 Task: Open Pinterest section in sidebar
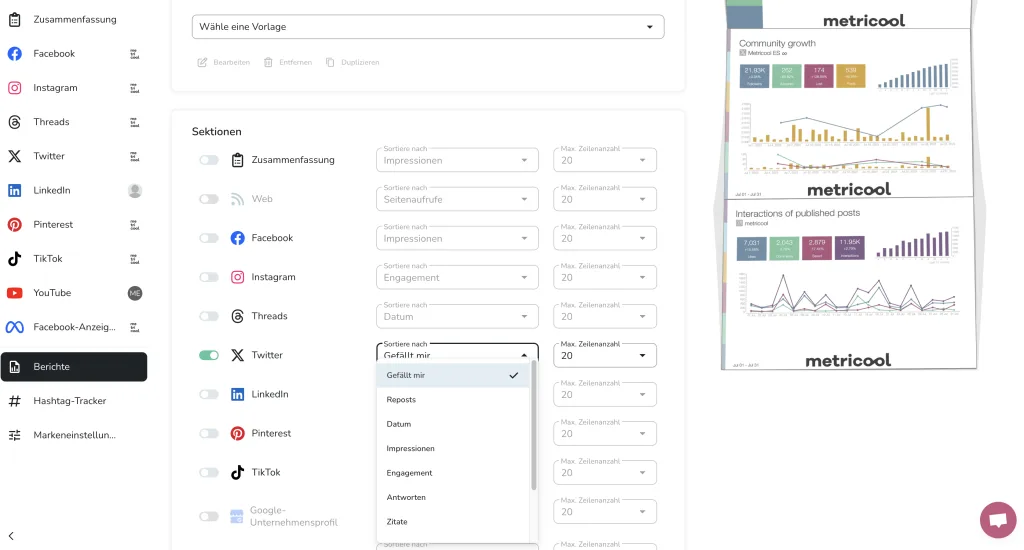pos(53,225)
